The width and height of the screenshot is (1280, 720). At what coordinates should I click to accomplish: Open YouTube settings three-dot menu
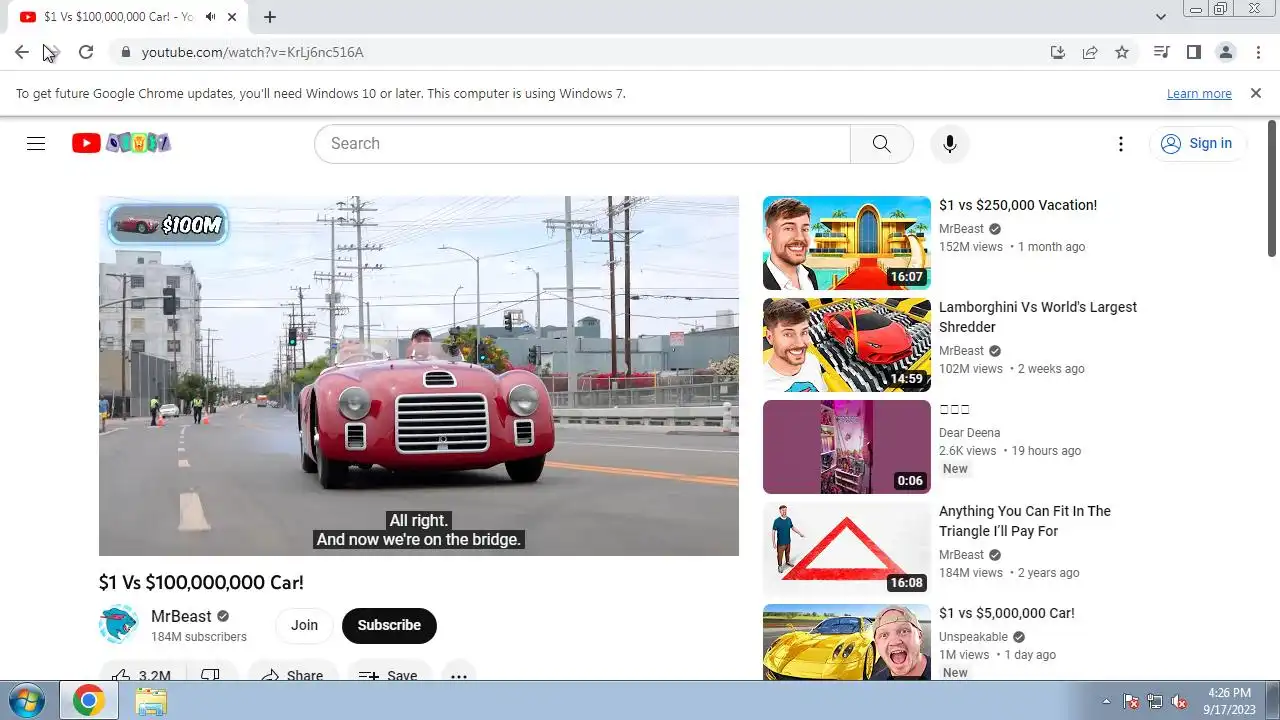1121,144
